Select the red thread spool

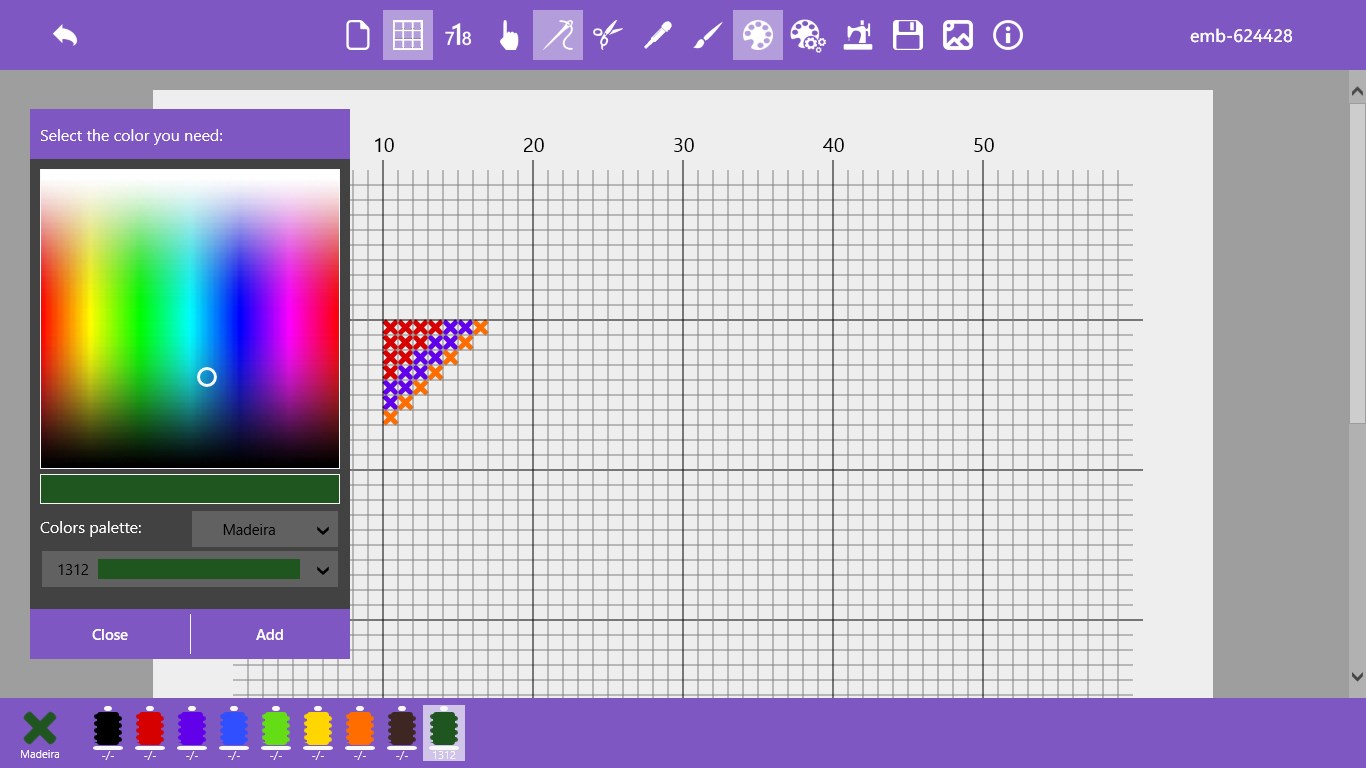click(150, 729)
